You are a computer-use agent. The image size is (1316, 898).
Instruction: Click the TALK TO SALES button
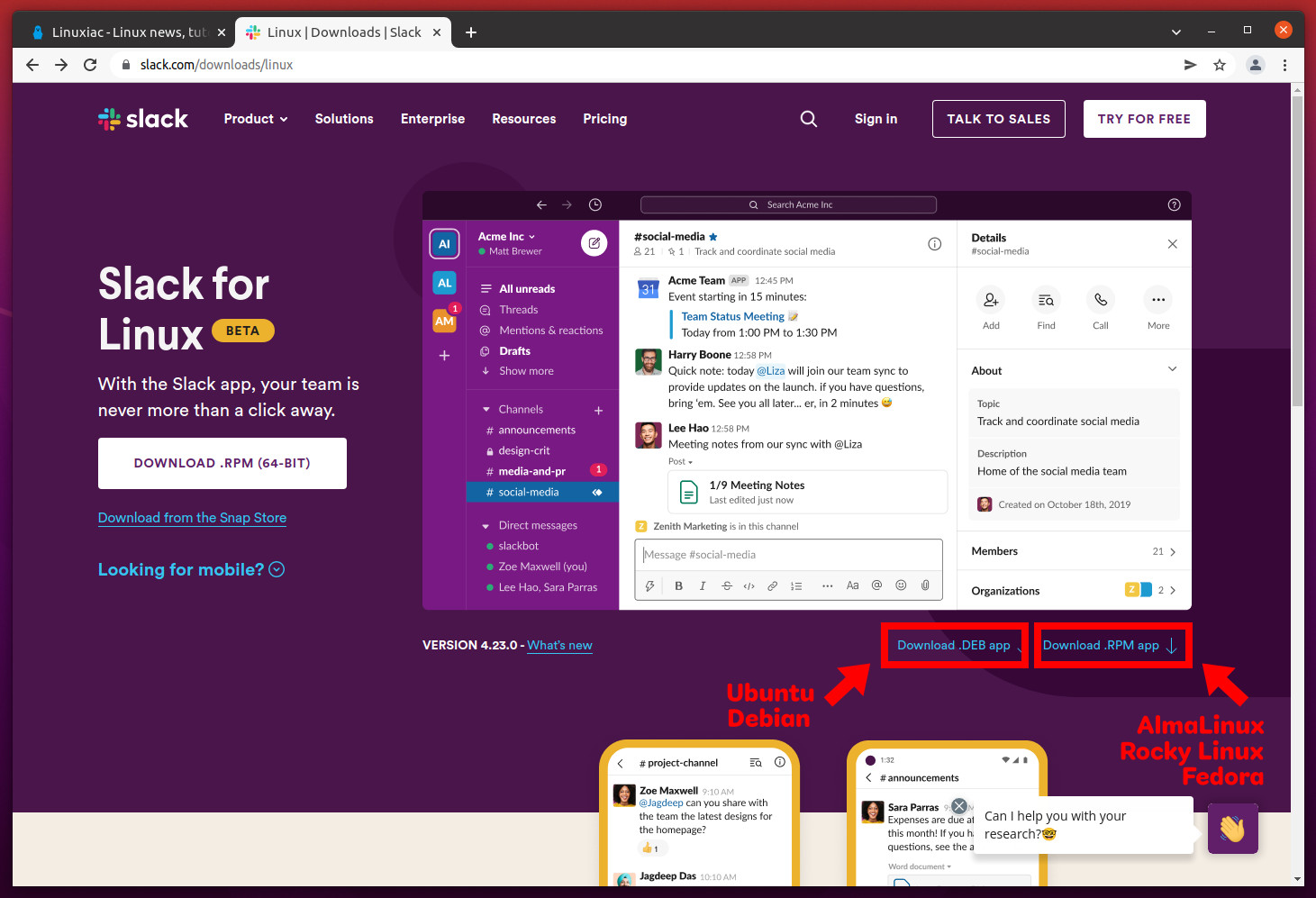click(998, 119)
